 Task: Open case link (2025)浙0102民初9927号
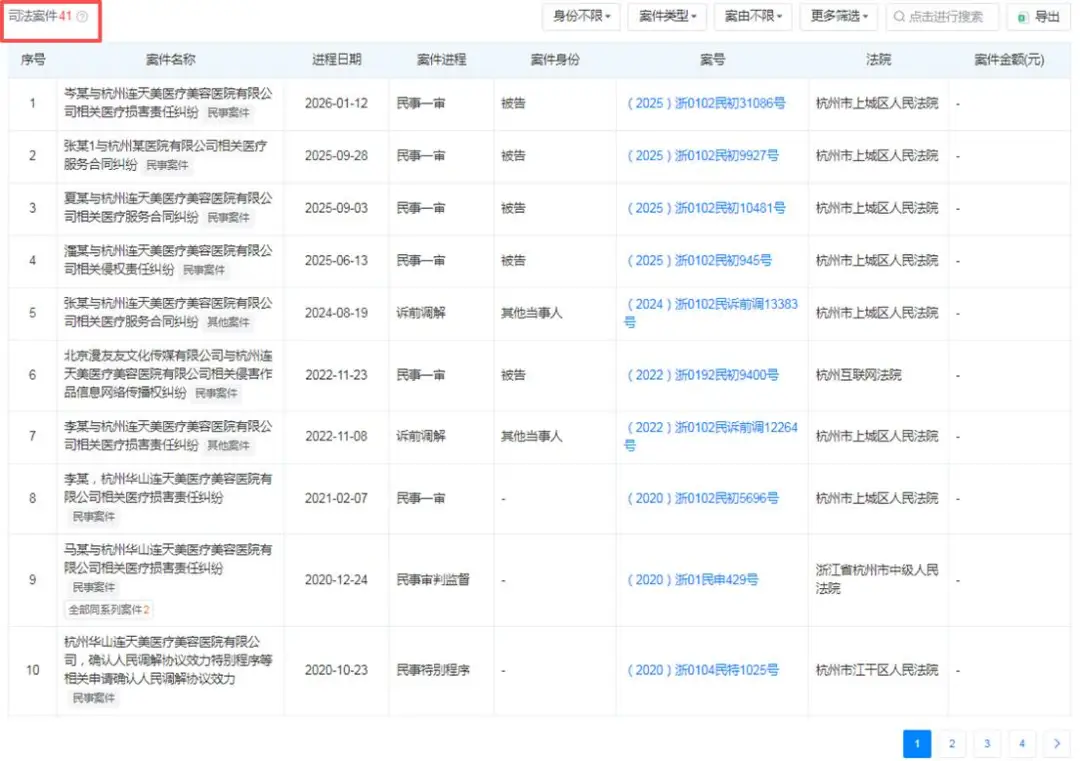pyautogui.click(x=703, y=156)
